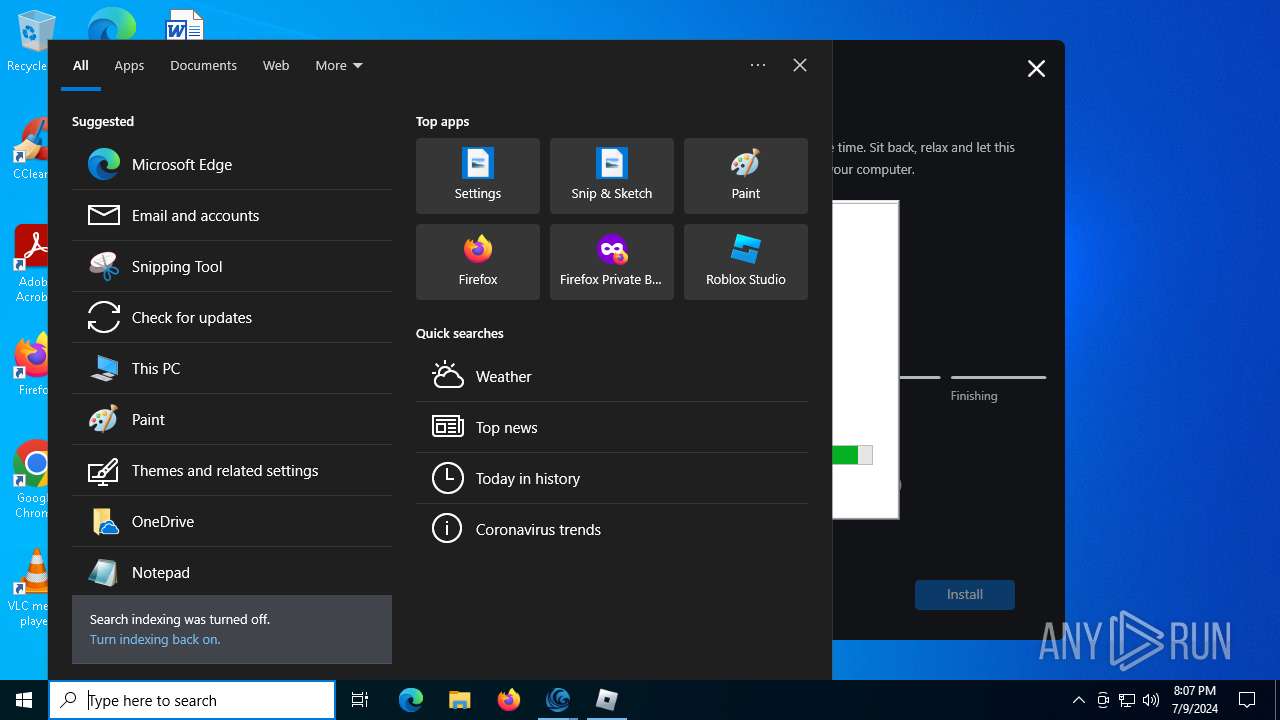Screen dimensions: 1280x720
Task: Show hidden system tray icons
Action: (x=1078, y=700)
